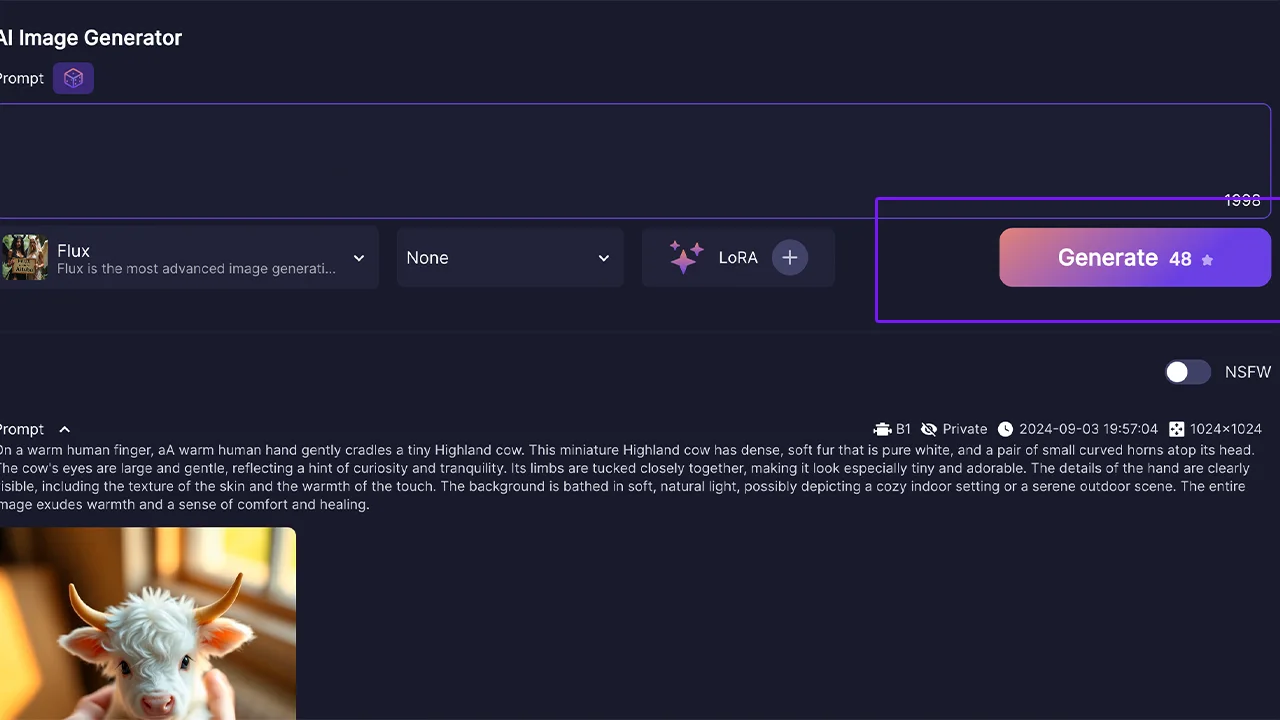Open the None style dropdown
Viewport: 1280px width, 720px height.
509,257
